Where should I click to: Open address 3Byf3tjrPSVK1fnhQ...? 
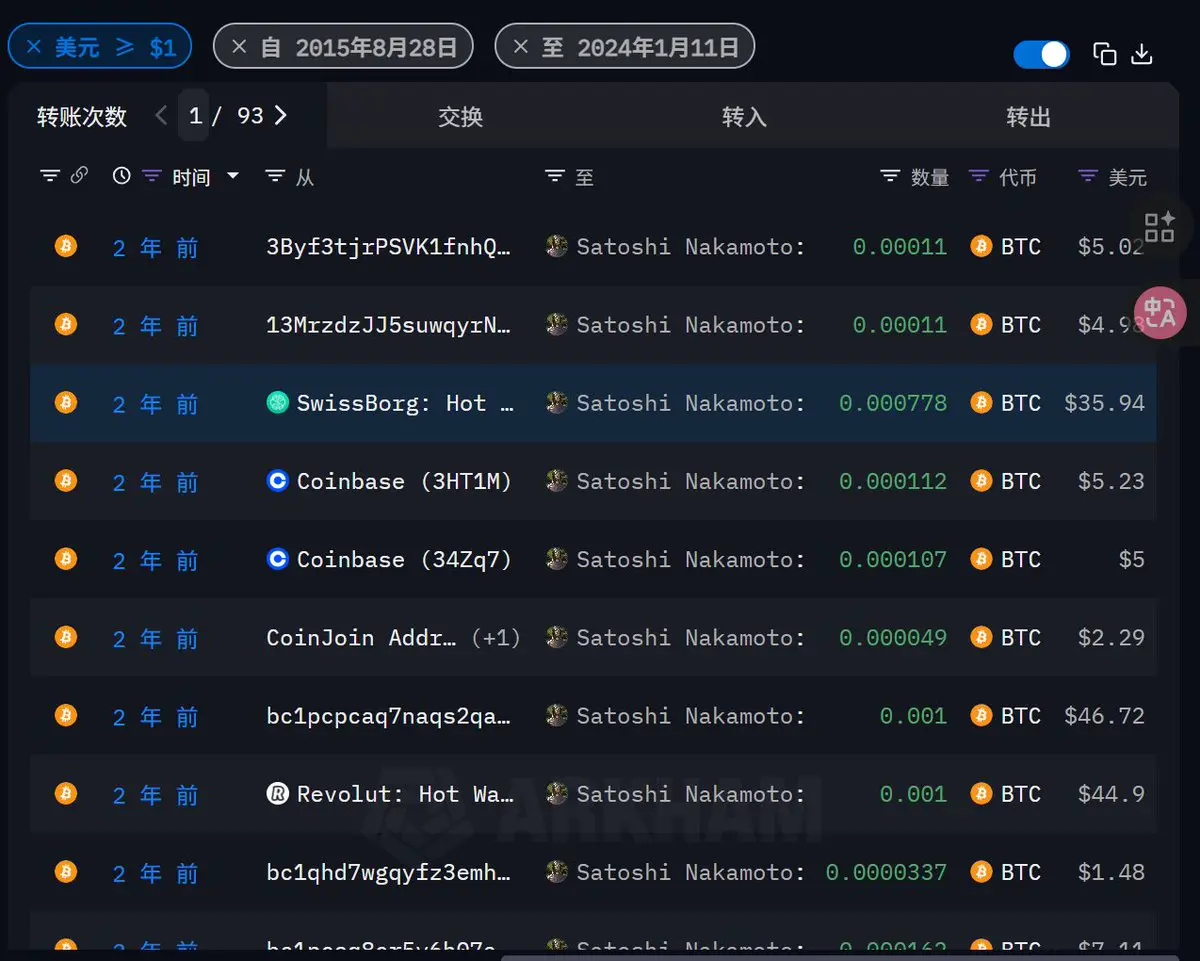coord(389,247)
